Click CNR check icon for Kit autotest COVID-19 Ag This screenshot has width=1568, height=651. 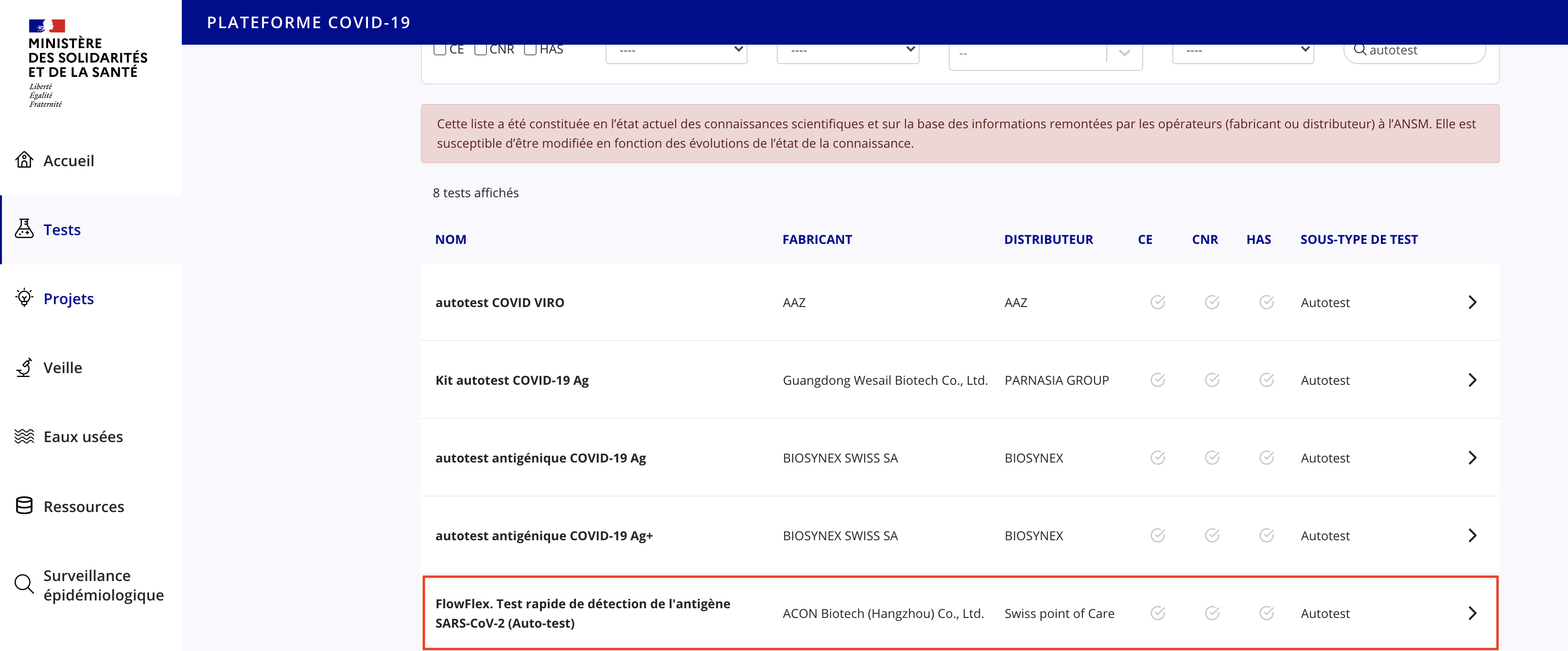(1212, 380)
